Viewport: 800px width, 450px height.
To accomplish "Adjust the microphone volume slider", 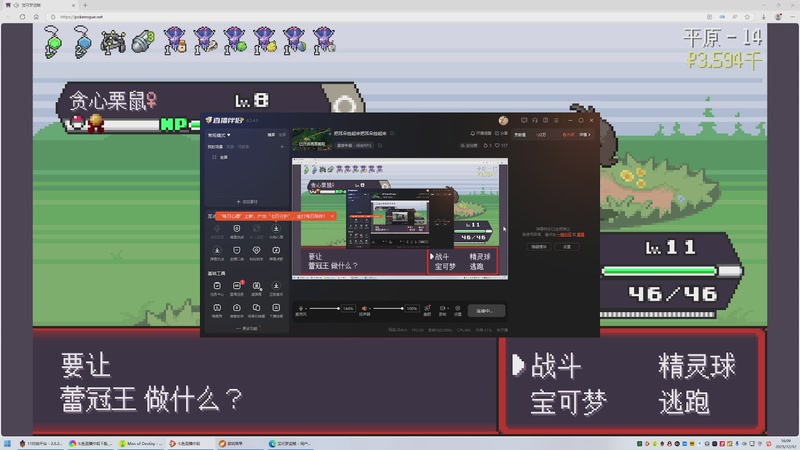I will (x=324, y=308).
